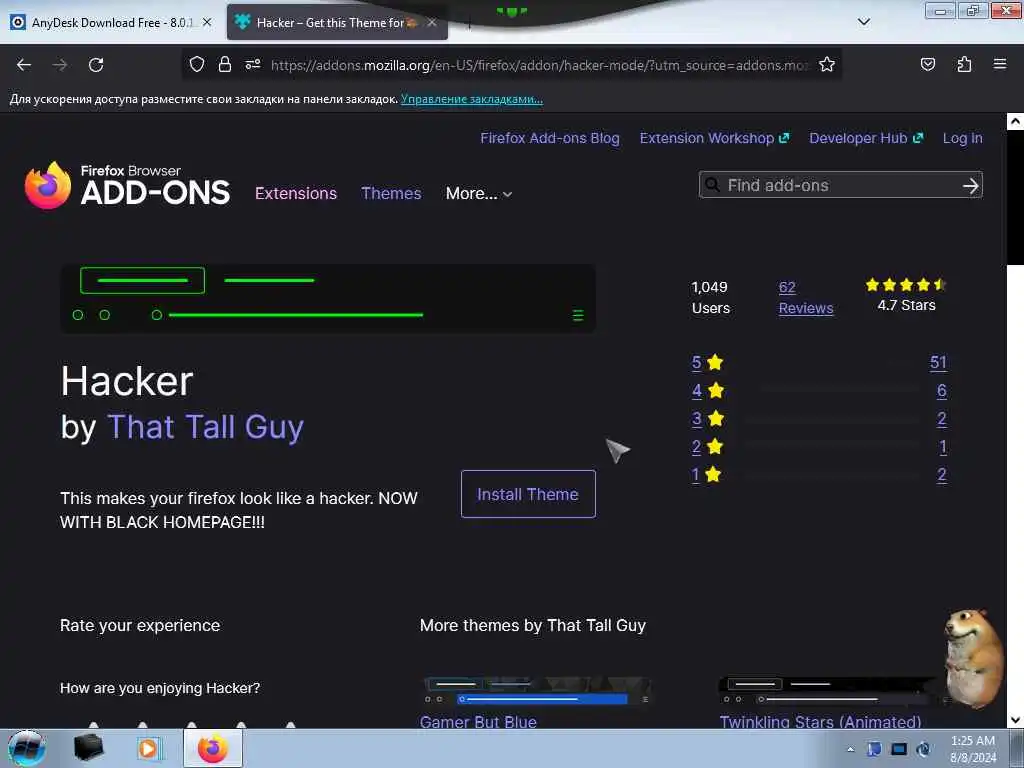Click the address bar URL

[539, 65]
